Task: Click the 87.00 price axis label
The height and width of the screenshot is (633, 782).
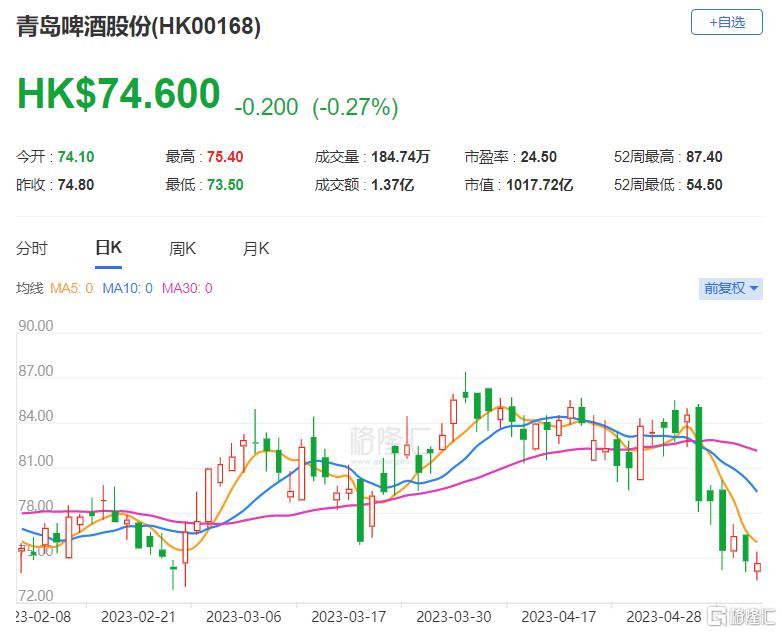Action: [35, 371]
